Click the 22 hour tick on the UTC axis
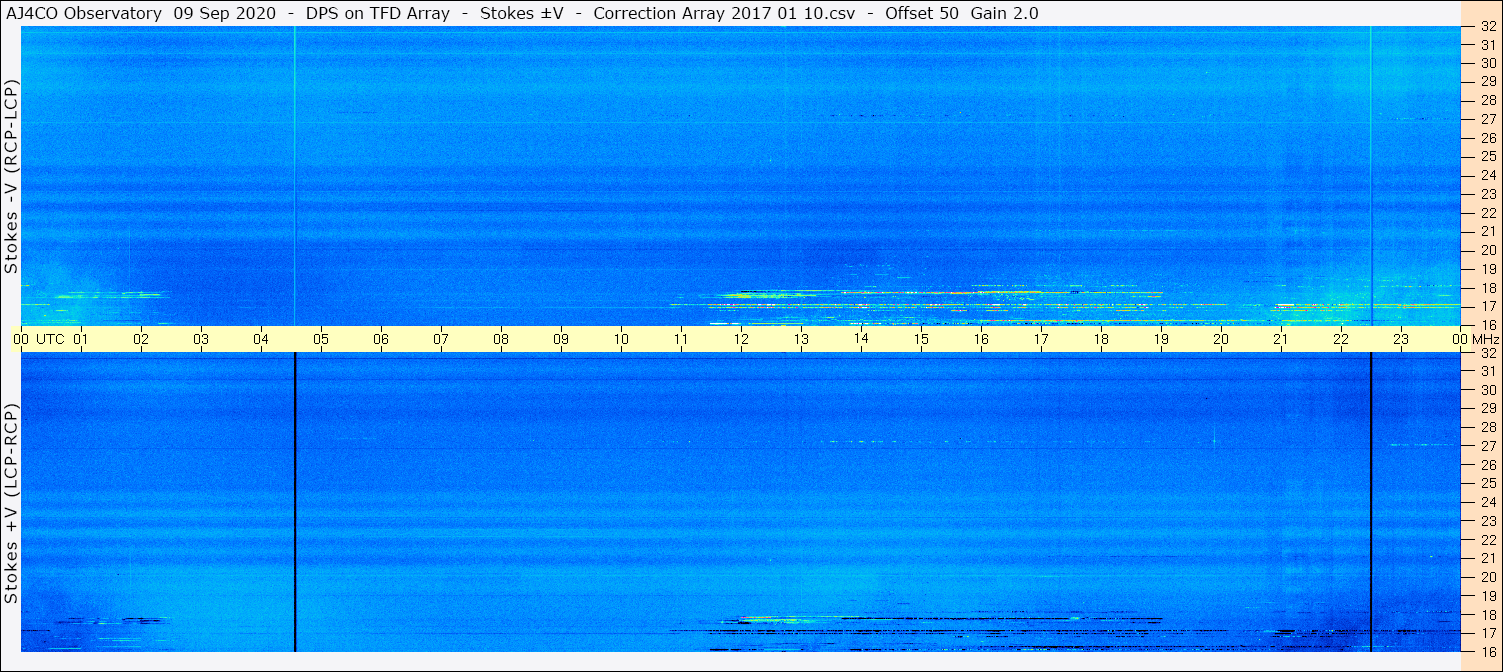 (1341, 339)
